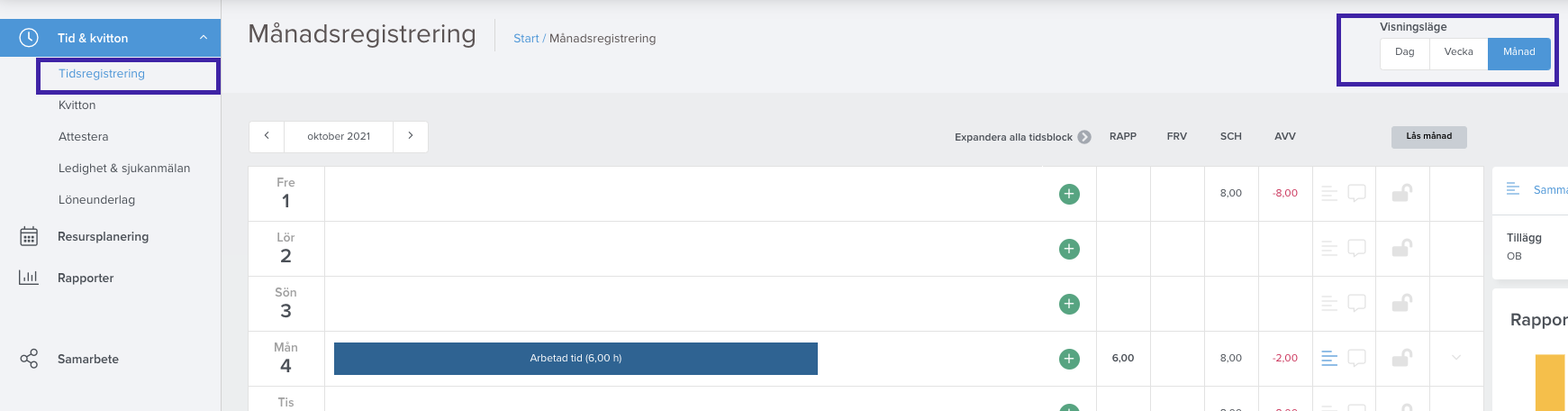Screen dimensions: 1568x411
Task: Click the AVV column header
Action: (x=1285, y=137)
